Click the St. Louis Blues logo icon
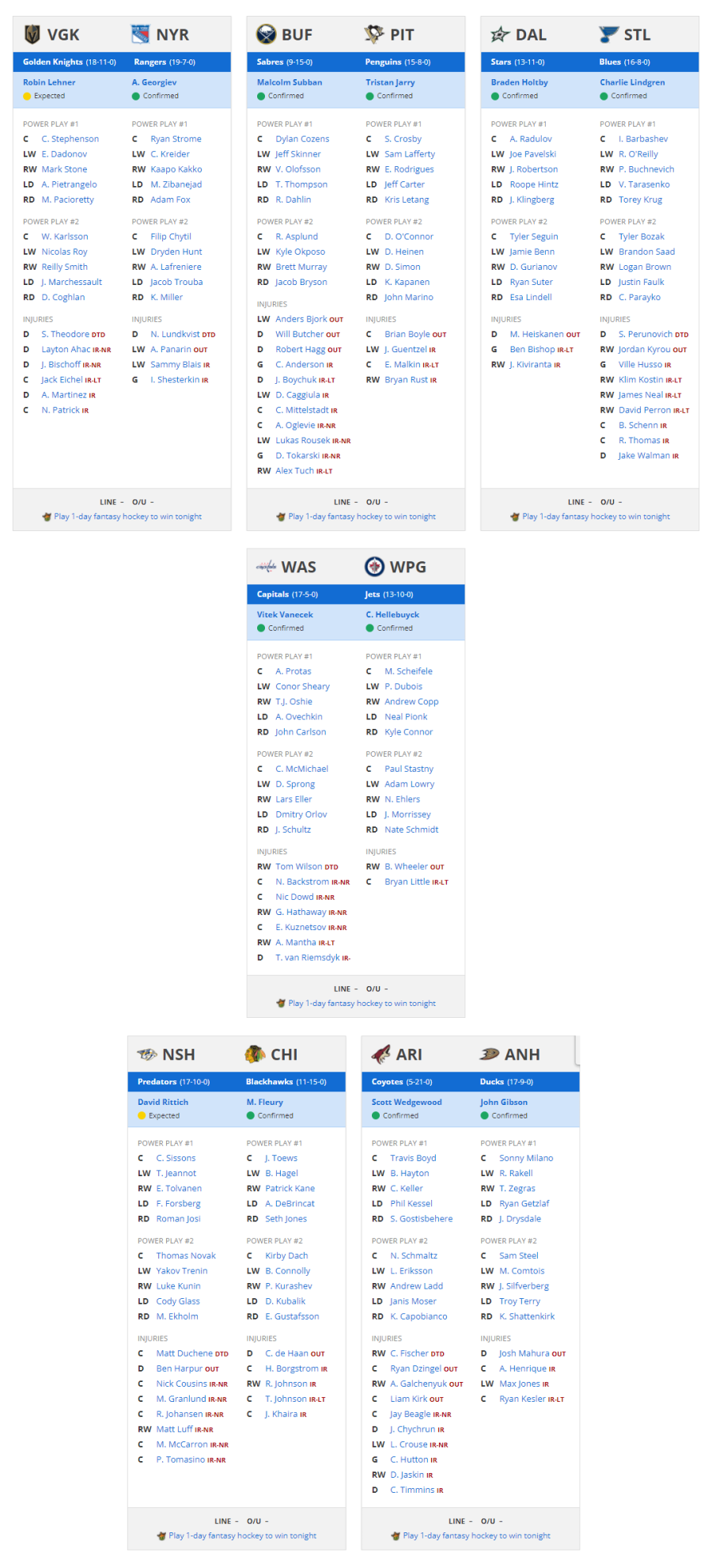The height and width of the screenshot is (1568, 712). tap(608, 35)
